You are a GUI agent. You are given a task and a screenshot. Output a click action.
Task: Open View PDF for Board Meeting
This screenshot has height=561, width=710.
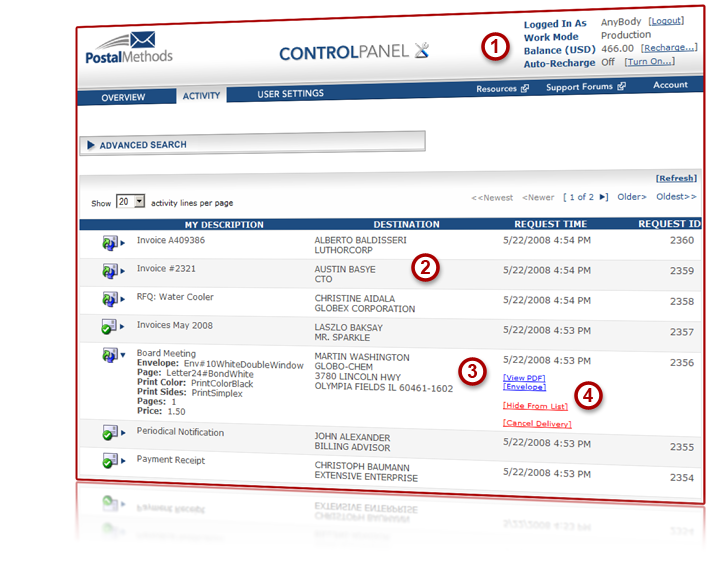tap(524, 378)
